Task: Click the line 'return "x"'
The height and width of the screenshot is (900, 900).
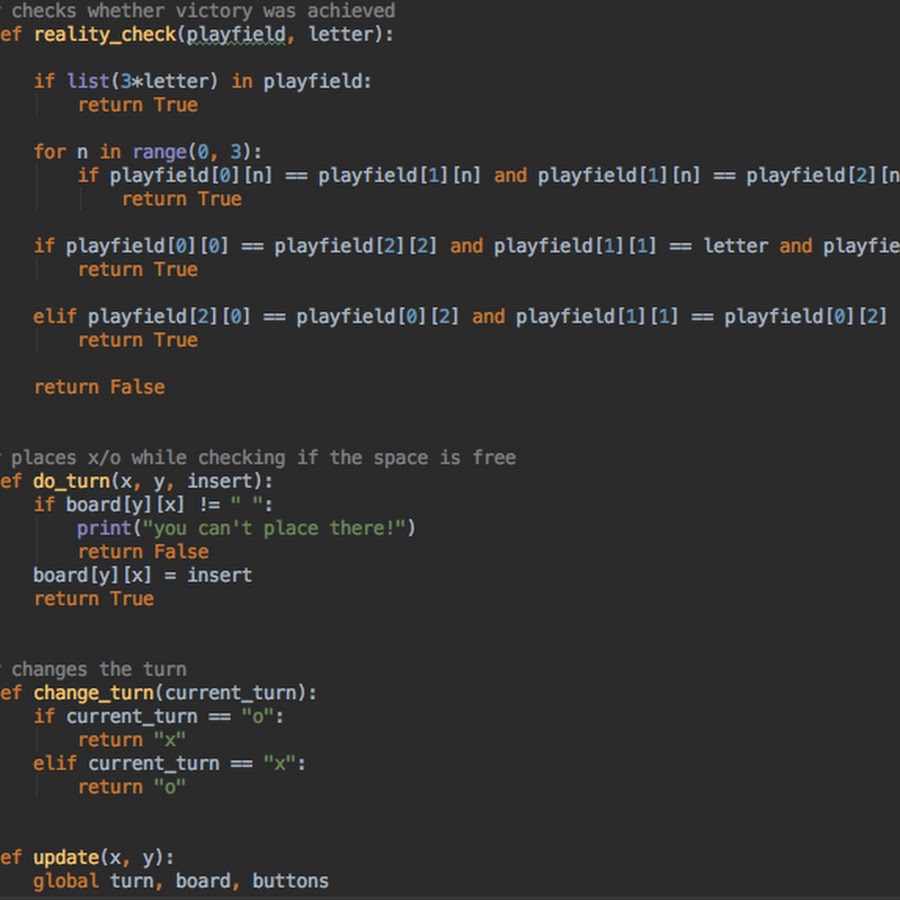Action: tap(132, 740)
